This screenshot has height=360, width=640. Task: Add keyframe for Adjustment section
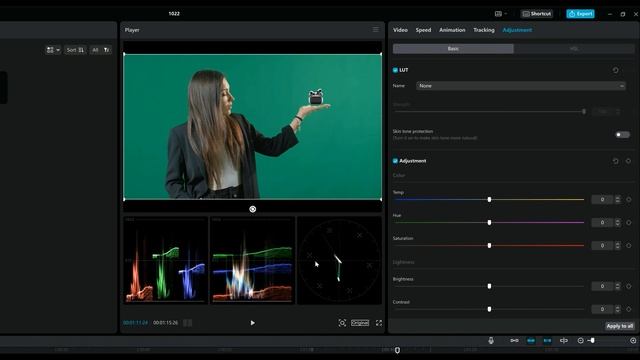coord(629,161)
